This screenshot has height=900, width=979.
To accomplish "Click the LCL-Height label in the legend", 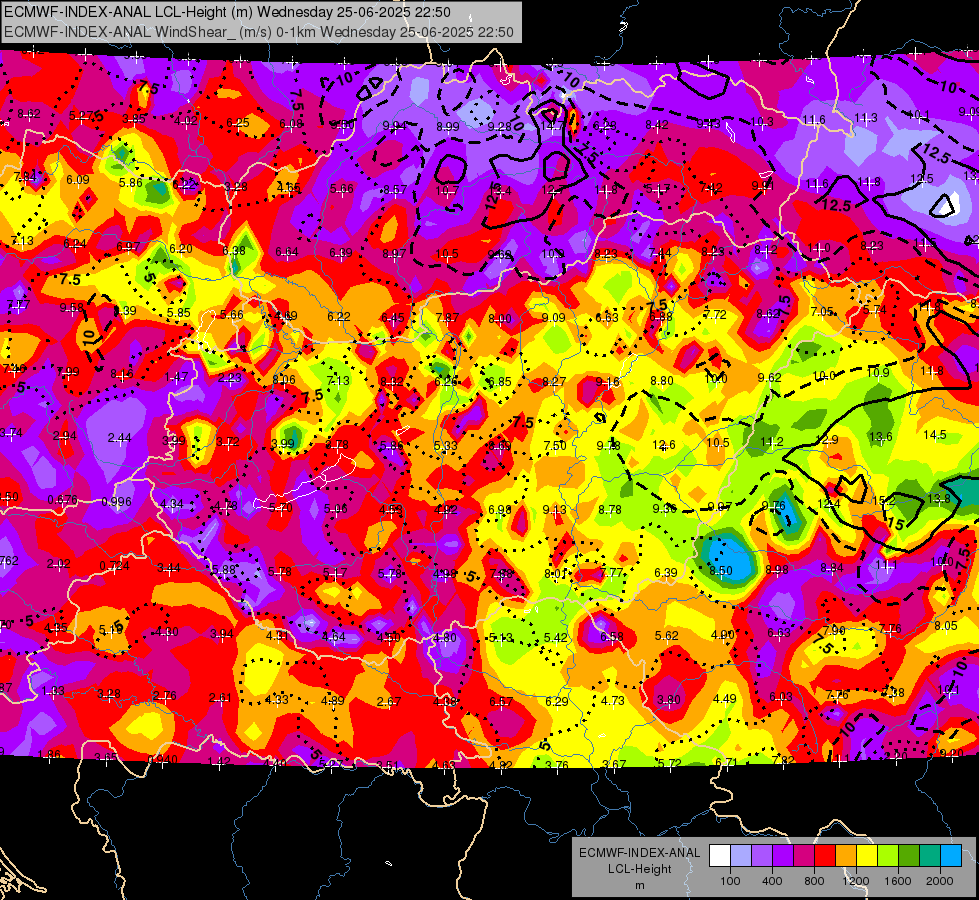I will point(639,869).
